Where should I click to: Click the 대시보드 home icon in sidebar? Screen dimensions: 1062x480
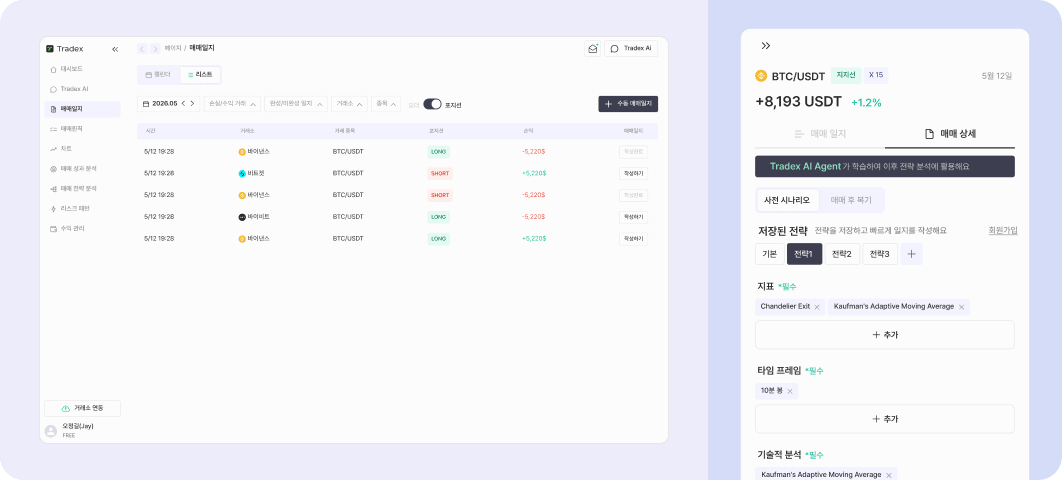coord(54,69)
